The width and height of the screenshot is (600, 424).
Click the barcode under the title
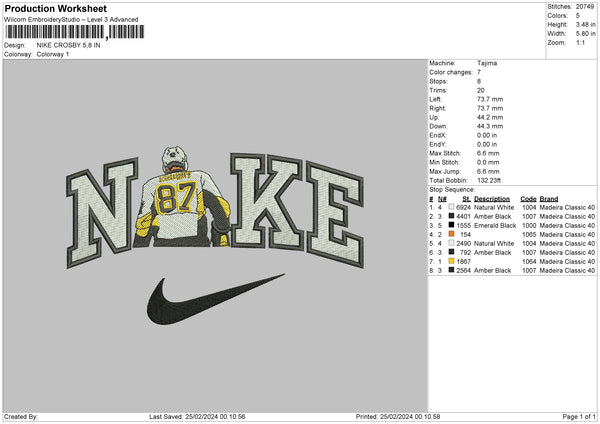75,32
